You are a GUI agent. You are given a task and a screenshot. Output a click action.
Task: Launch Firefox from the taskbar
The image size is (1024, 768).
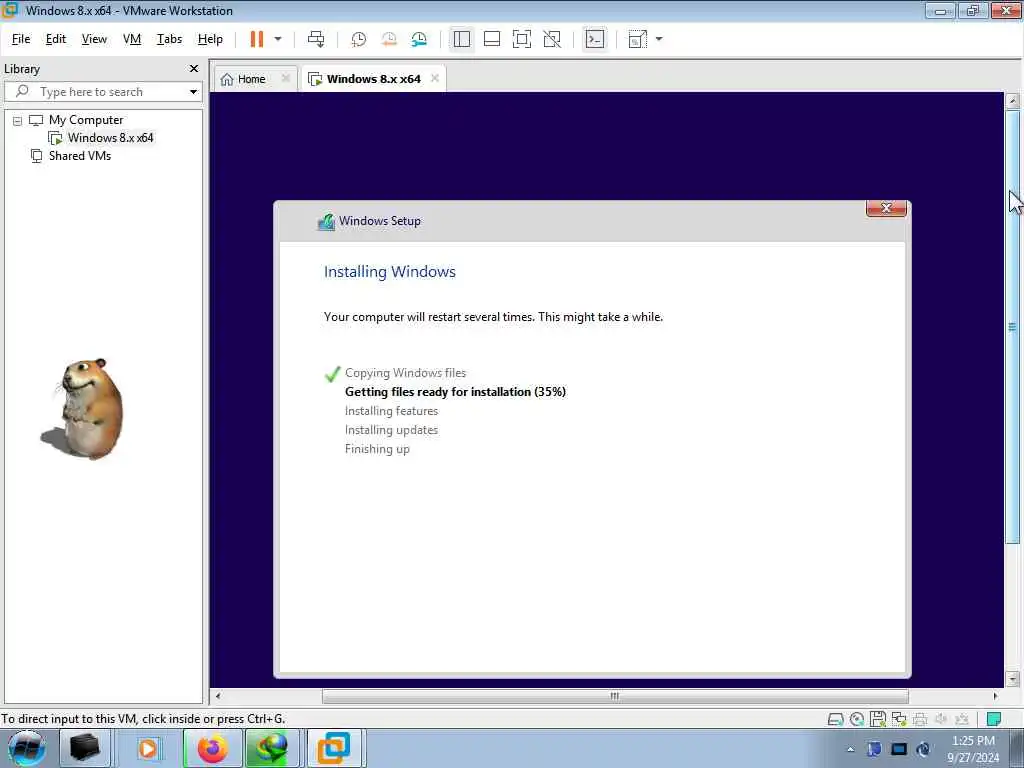point(212,748)
